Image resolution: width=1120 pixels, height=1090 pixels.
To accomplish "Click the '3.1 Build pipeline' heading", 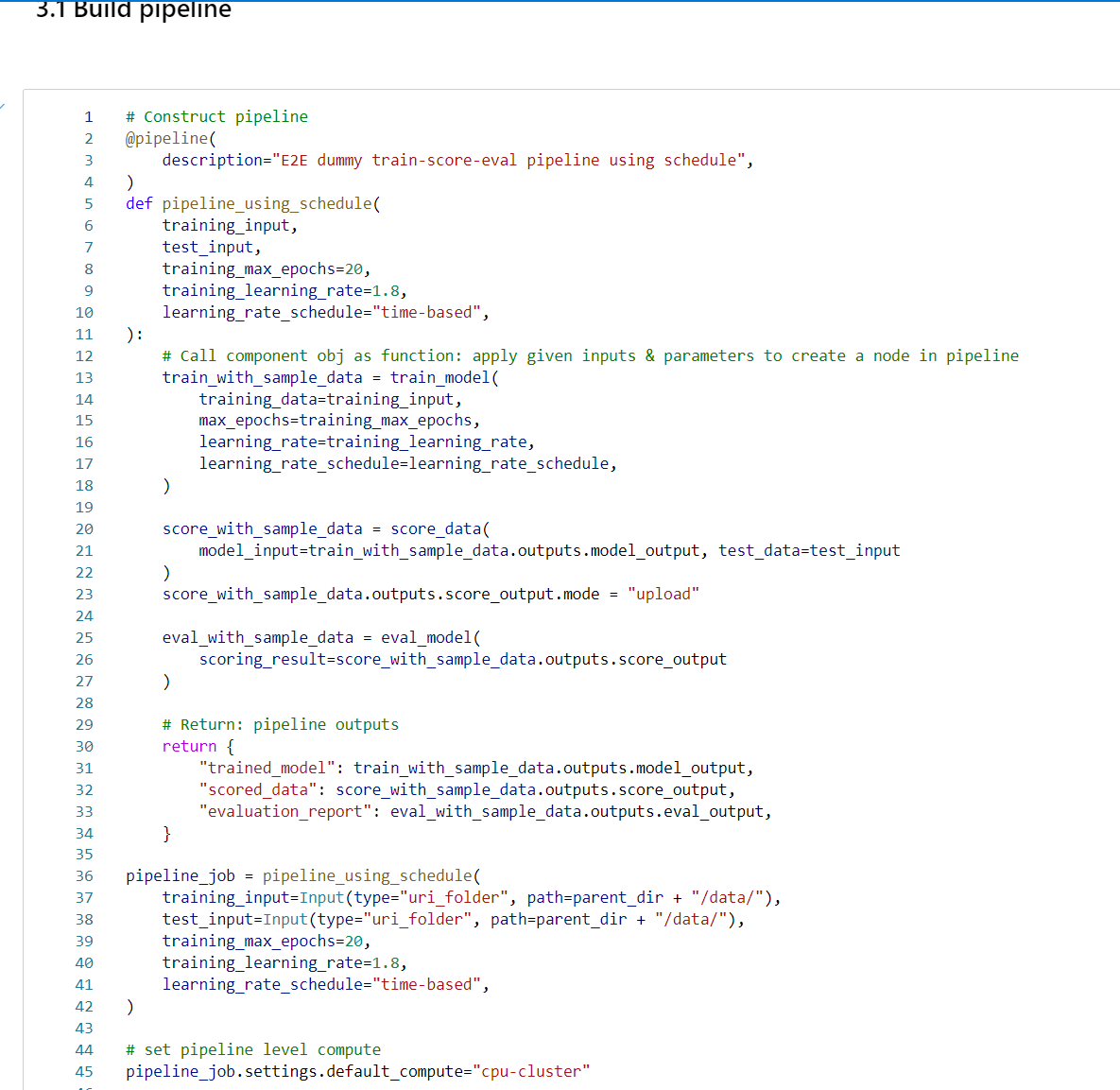I will tap(133, 10).
